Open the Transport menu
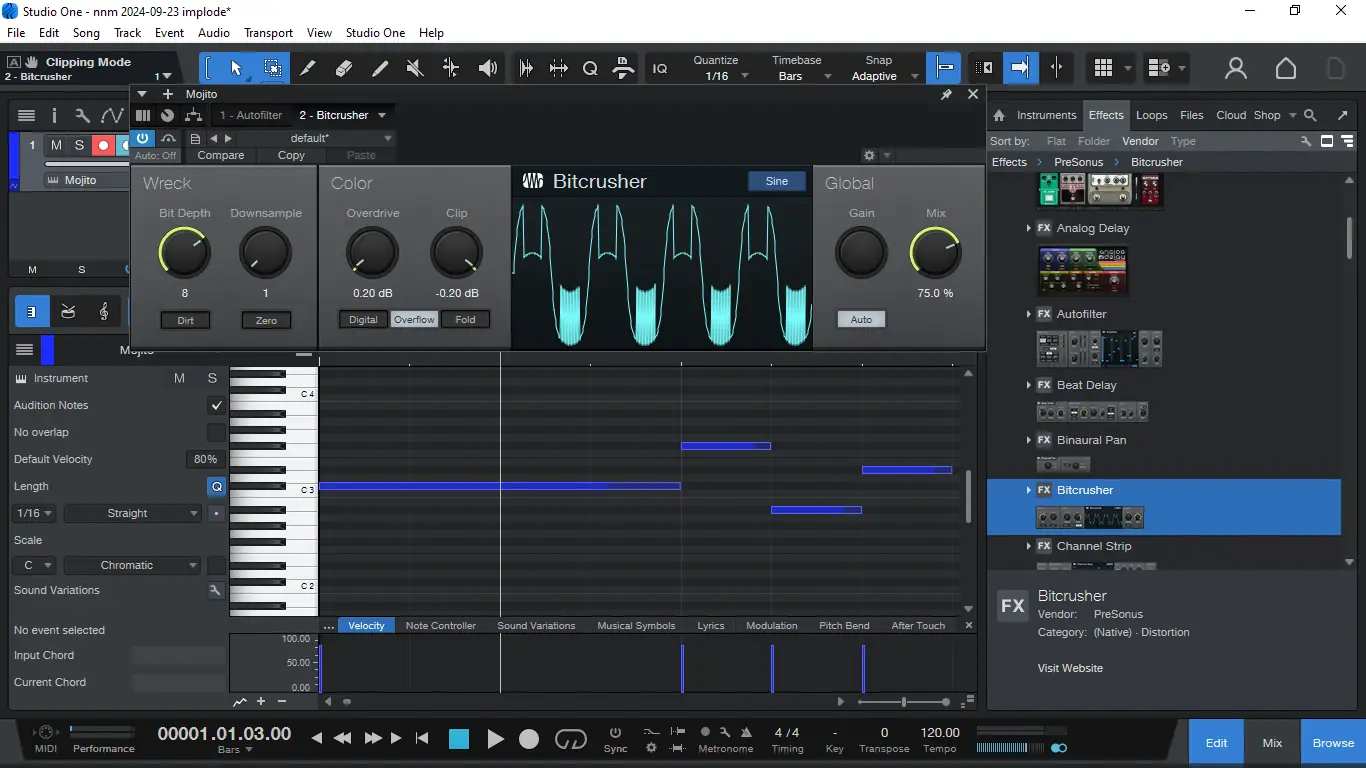The height and width of the screenshot is (768, 1366). (269, 33)
